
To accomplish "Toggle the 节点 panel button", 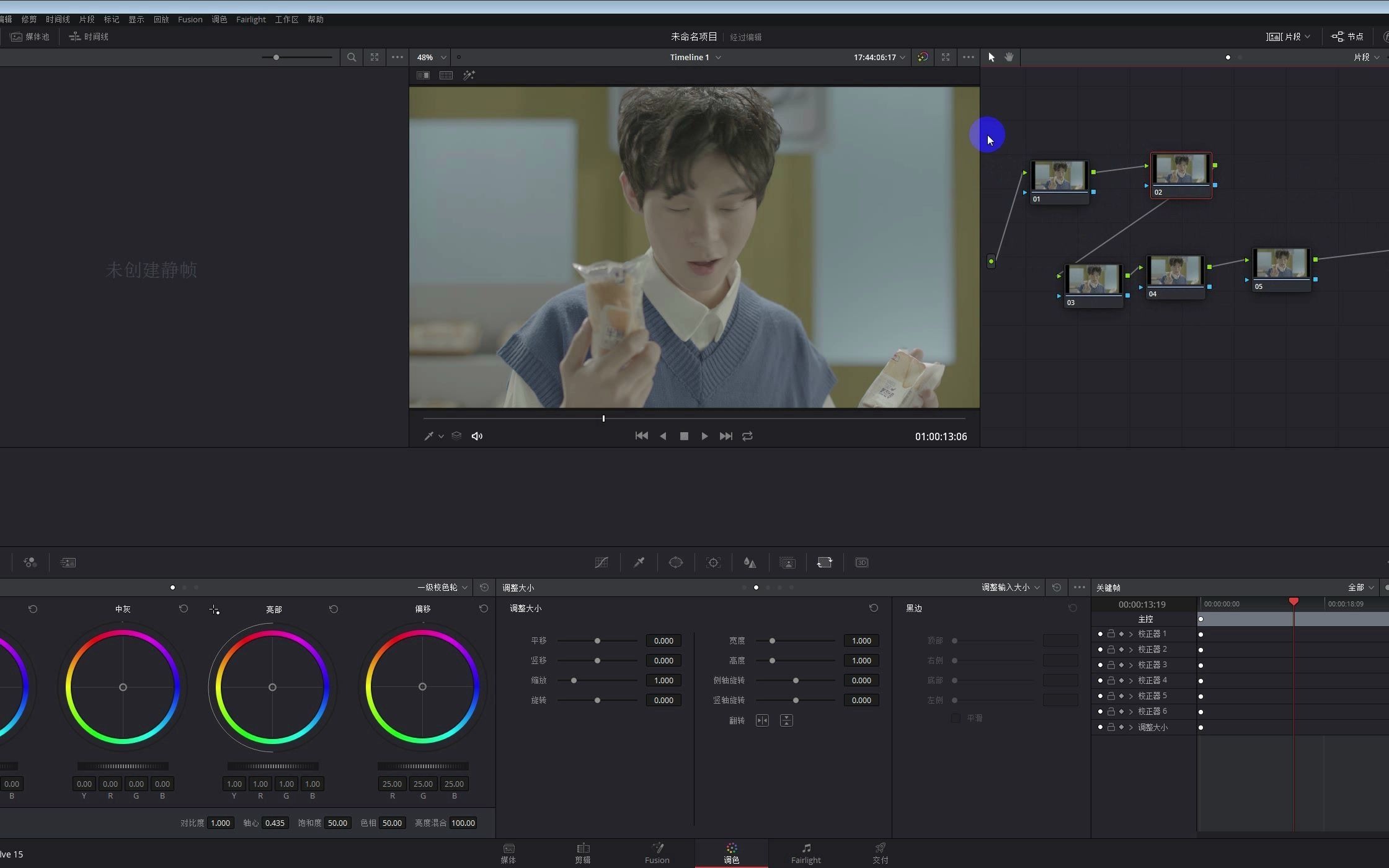I will pyautogui.click(x=1347, y=37).
